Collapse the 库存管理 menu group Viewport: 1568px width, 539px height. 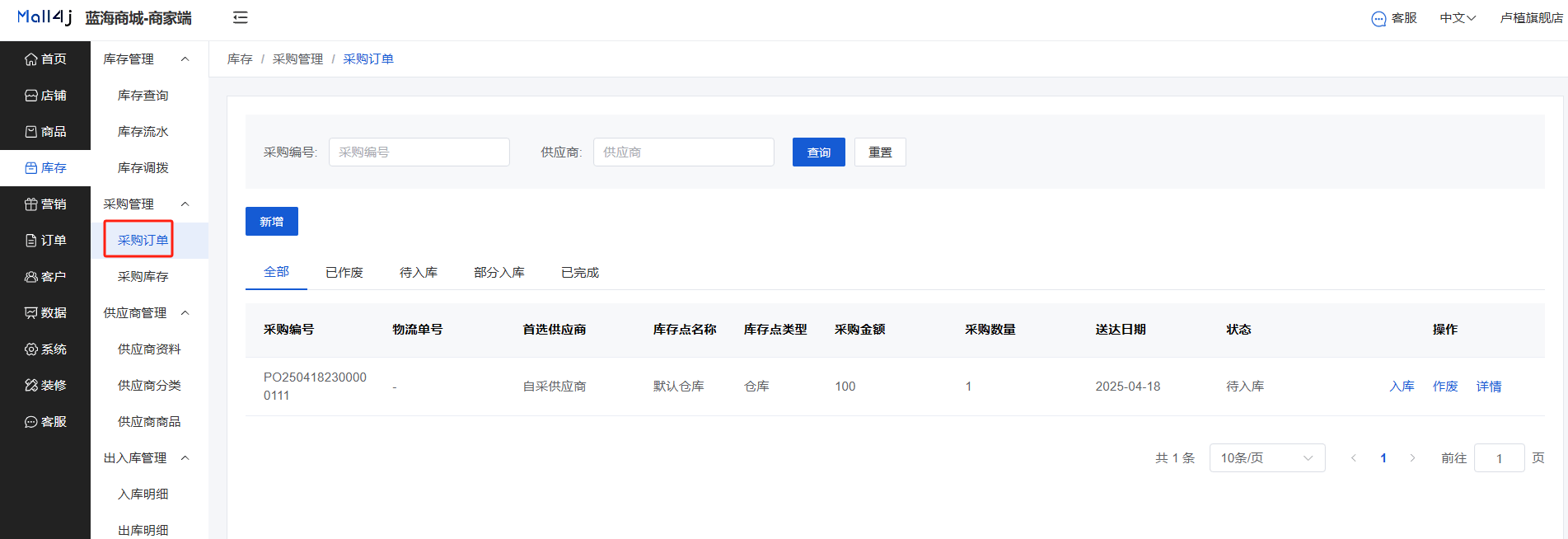(185, 59)
